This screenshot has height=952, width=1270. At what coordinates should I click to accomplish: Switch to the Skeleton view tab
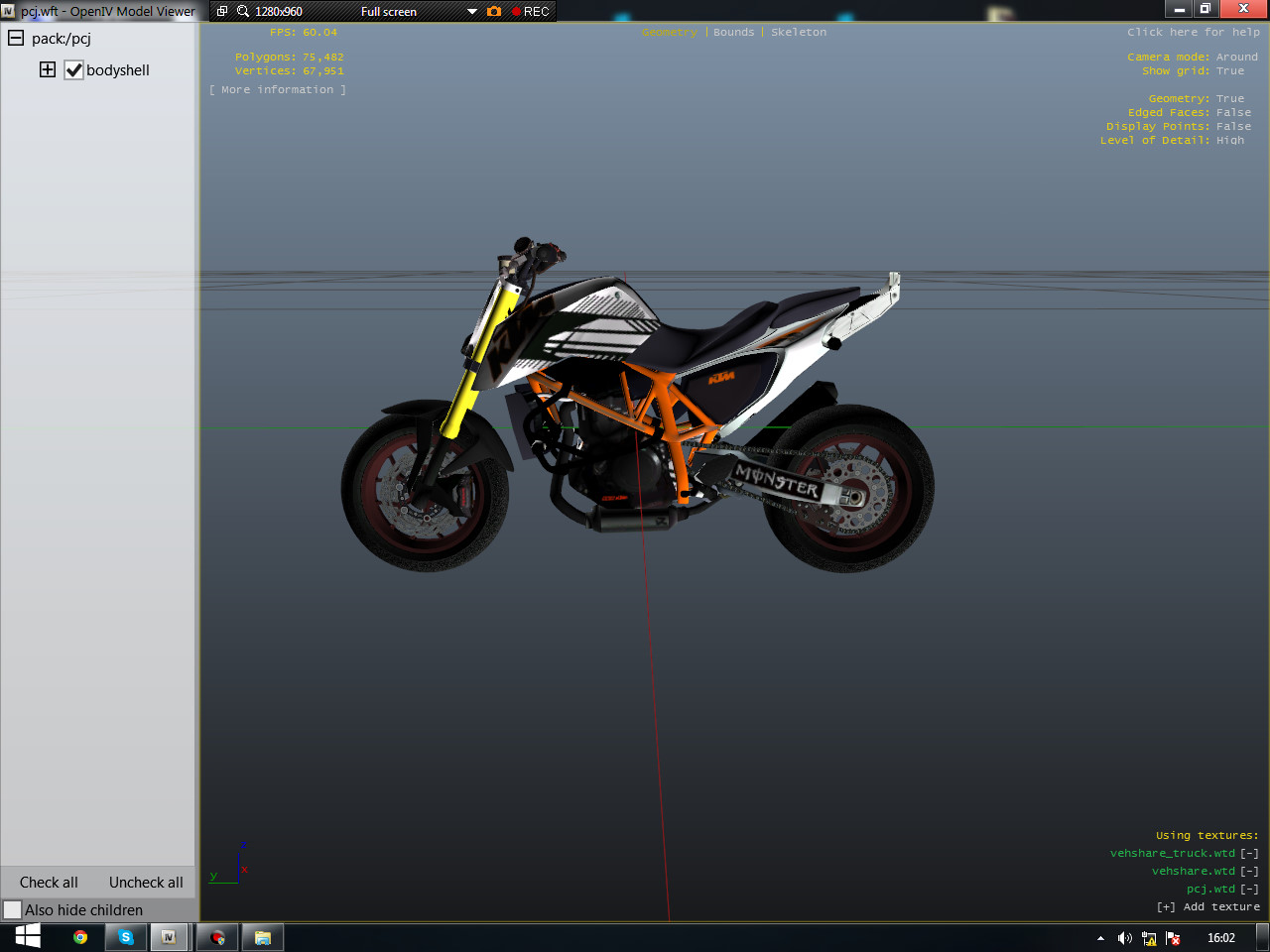(799, 32)
